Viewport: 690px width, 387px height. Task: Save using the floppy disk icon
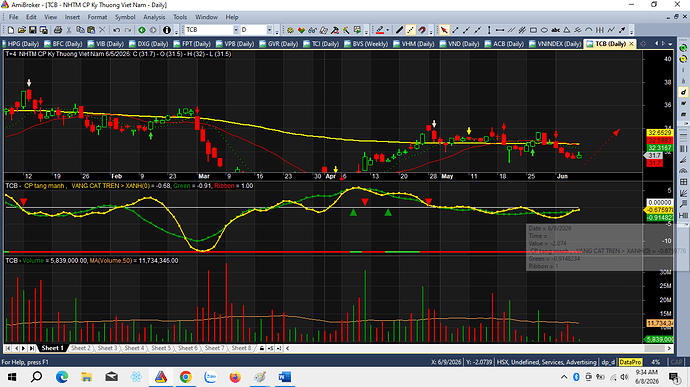click(x=33, y=30)
